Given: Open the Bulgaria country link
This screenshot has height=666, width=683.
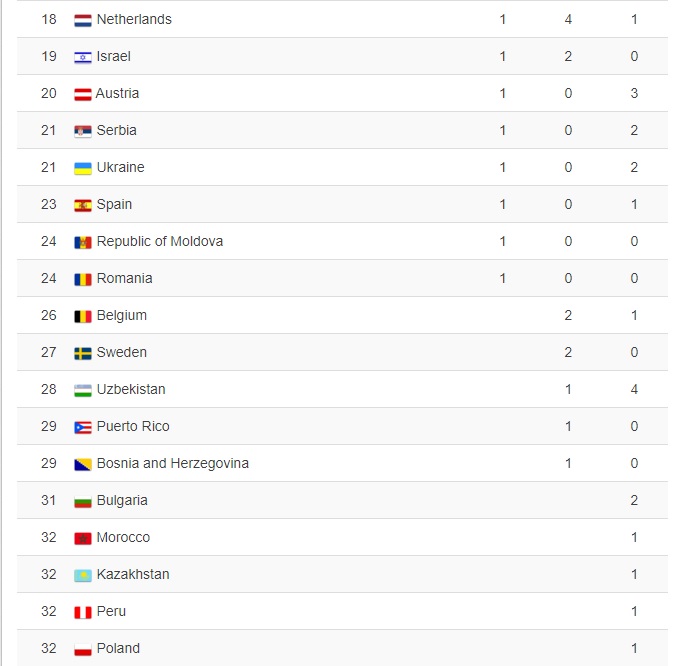Looking at the screenshot, I should [122, 500].
